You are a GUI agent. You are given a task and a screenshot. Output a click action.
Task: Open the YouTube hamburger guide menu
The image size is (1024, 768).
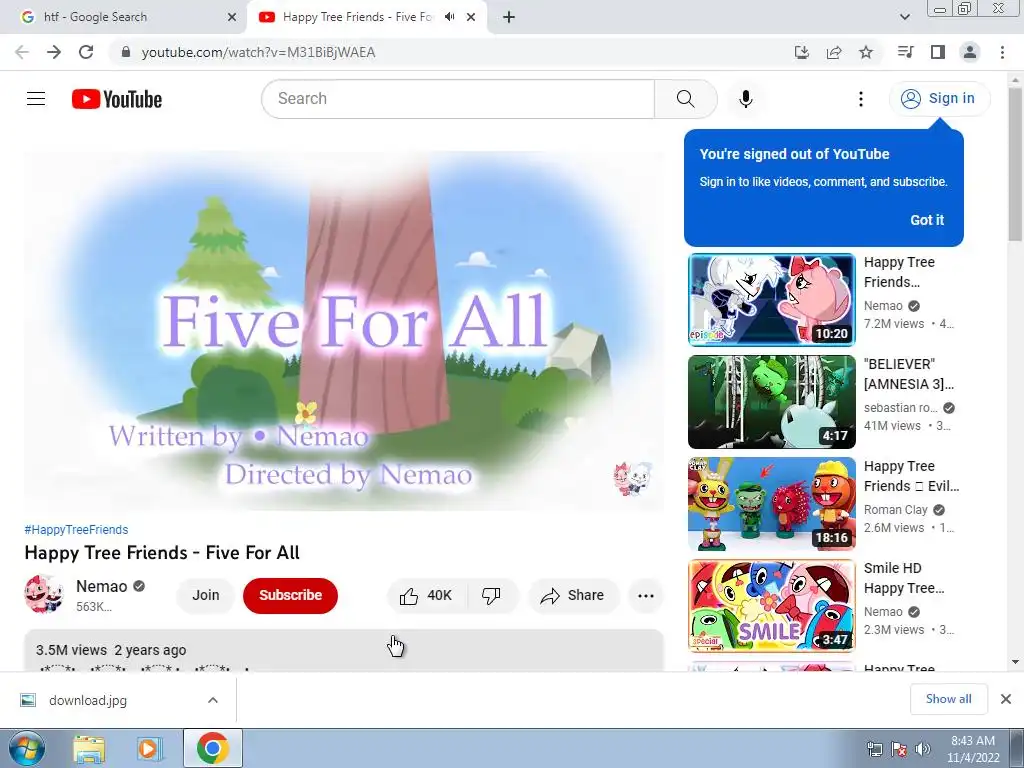(36, 99)
